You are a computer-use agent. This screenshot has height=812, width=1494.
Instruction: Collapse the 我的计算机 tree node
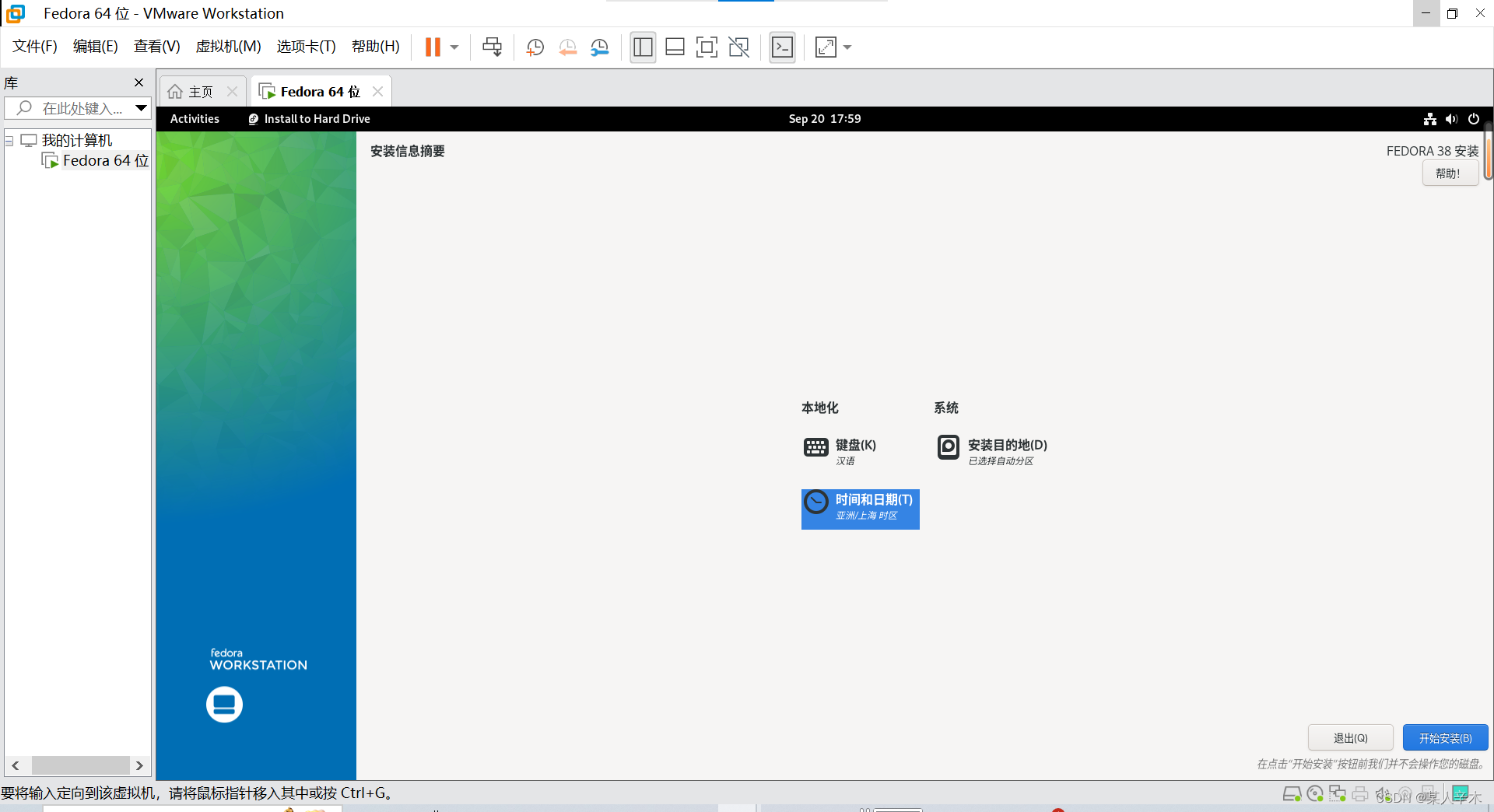(9, 140)
